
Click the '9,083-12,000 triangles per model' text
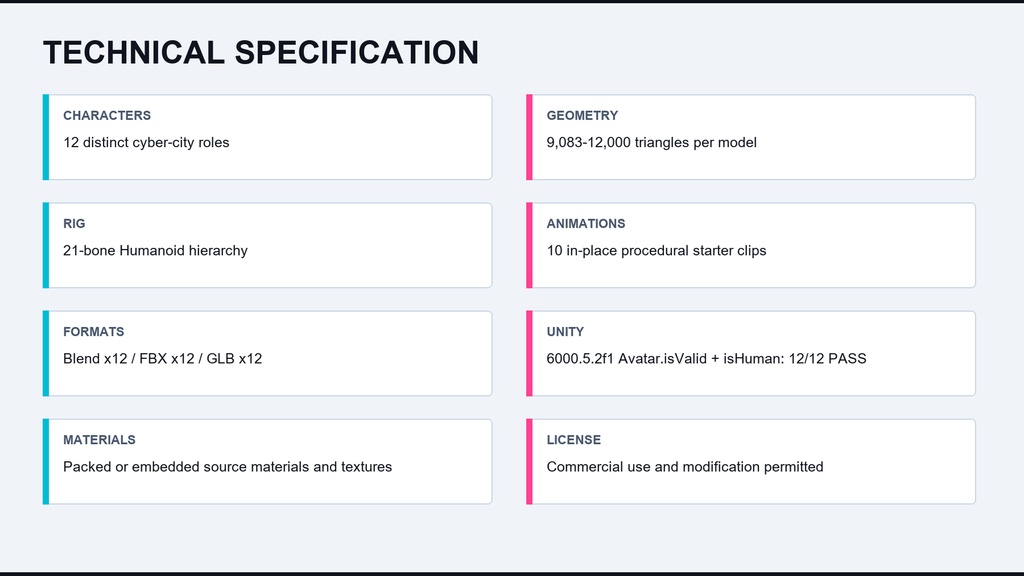pos(652,142)
